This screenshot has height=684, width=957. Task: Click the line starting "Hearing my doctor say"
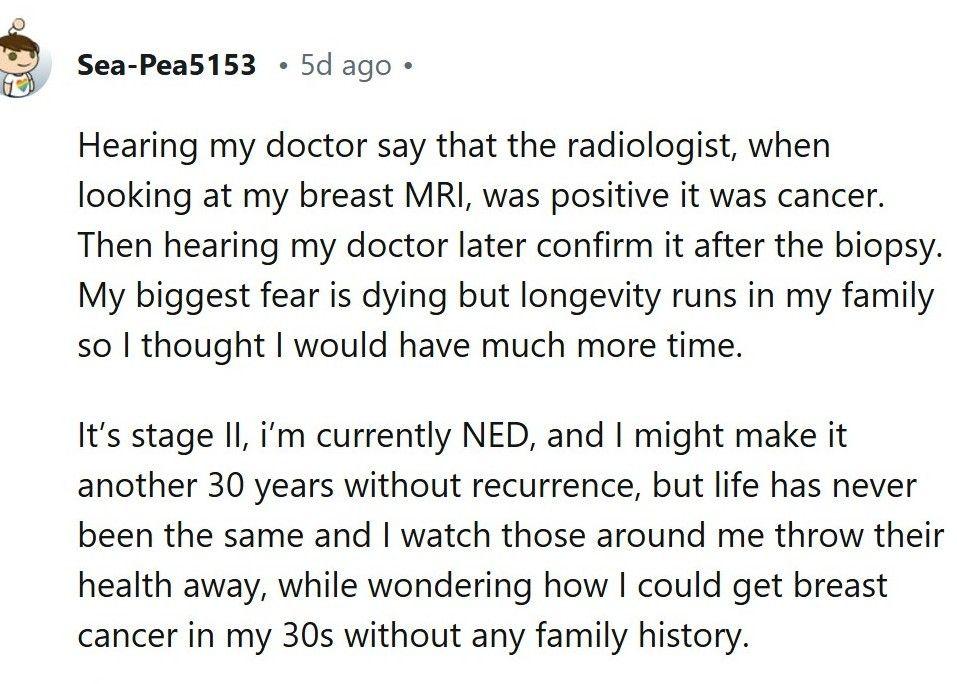pos(454,146)
